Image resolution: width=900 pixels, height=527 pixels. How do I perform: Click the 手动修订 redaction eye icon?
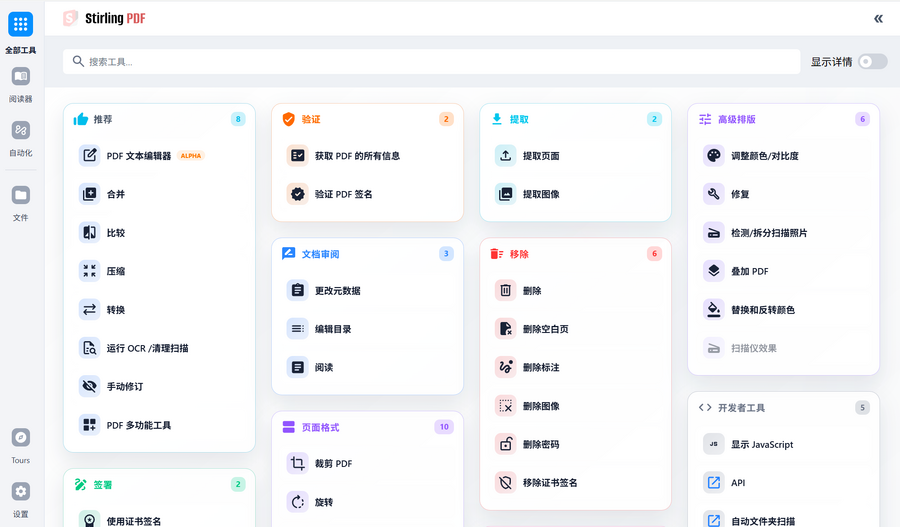click(90, 387)
